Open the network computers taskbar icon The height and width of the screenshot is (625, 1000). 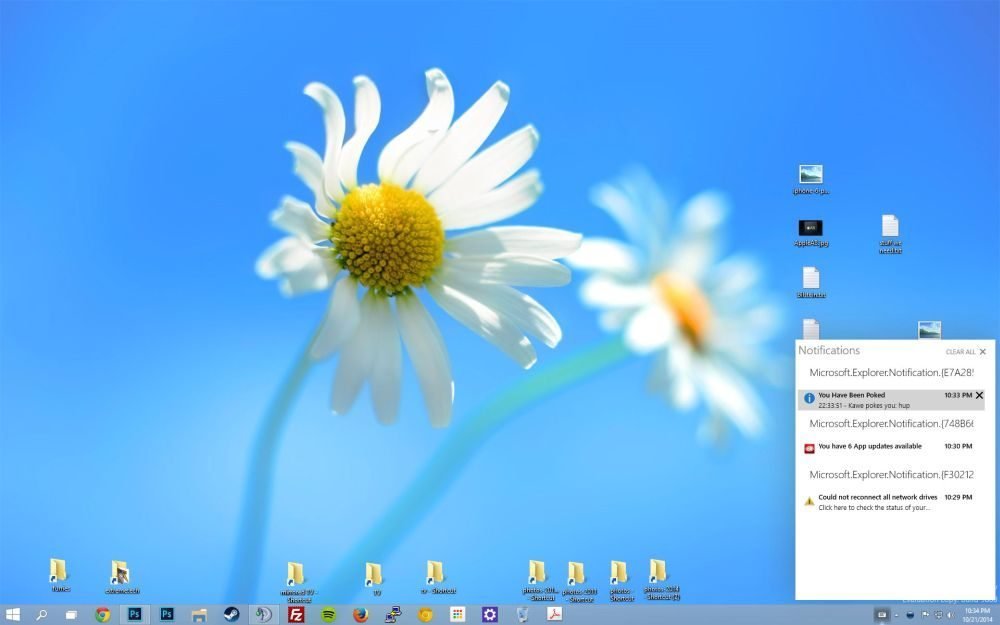pos(393,615)
